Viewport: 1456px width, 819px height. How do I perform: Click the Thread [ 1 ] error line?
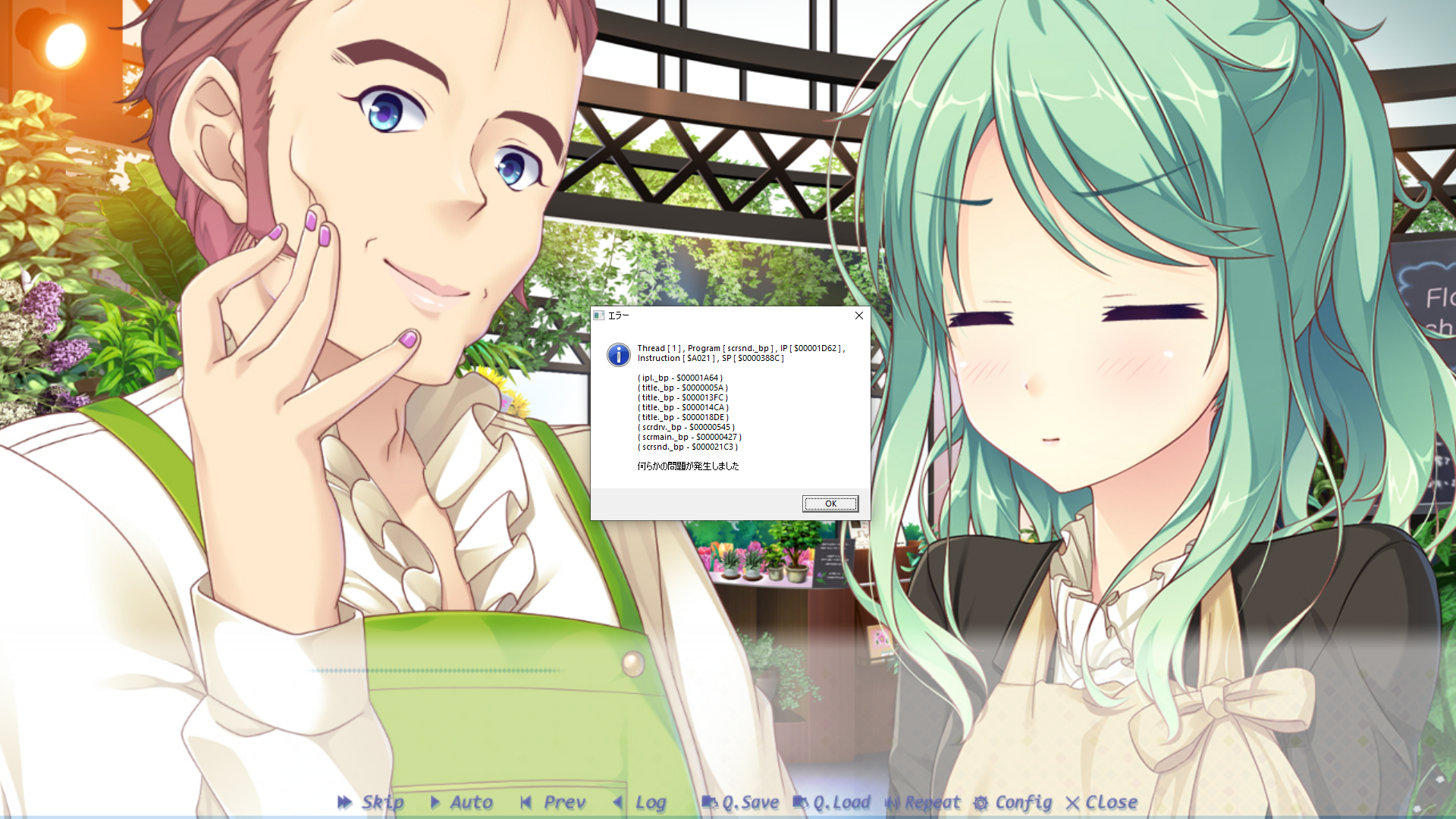741,349
